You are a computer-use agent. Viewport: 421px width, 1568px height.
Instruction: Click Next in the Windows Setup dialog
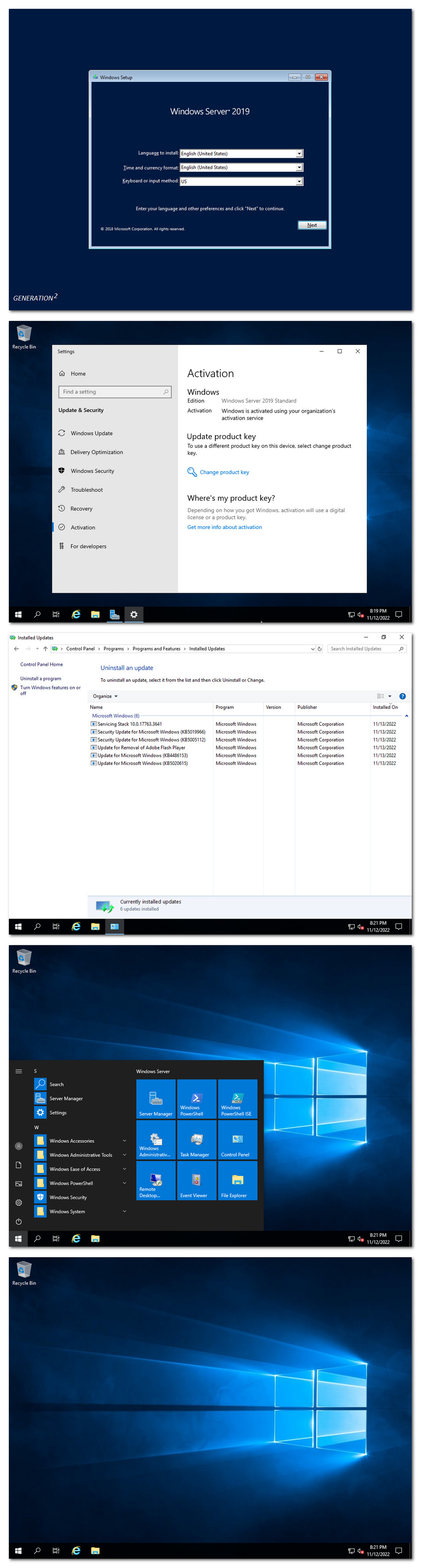coord(312,225)
